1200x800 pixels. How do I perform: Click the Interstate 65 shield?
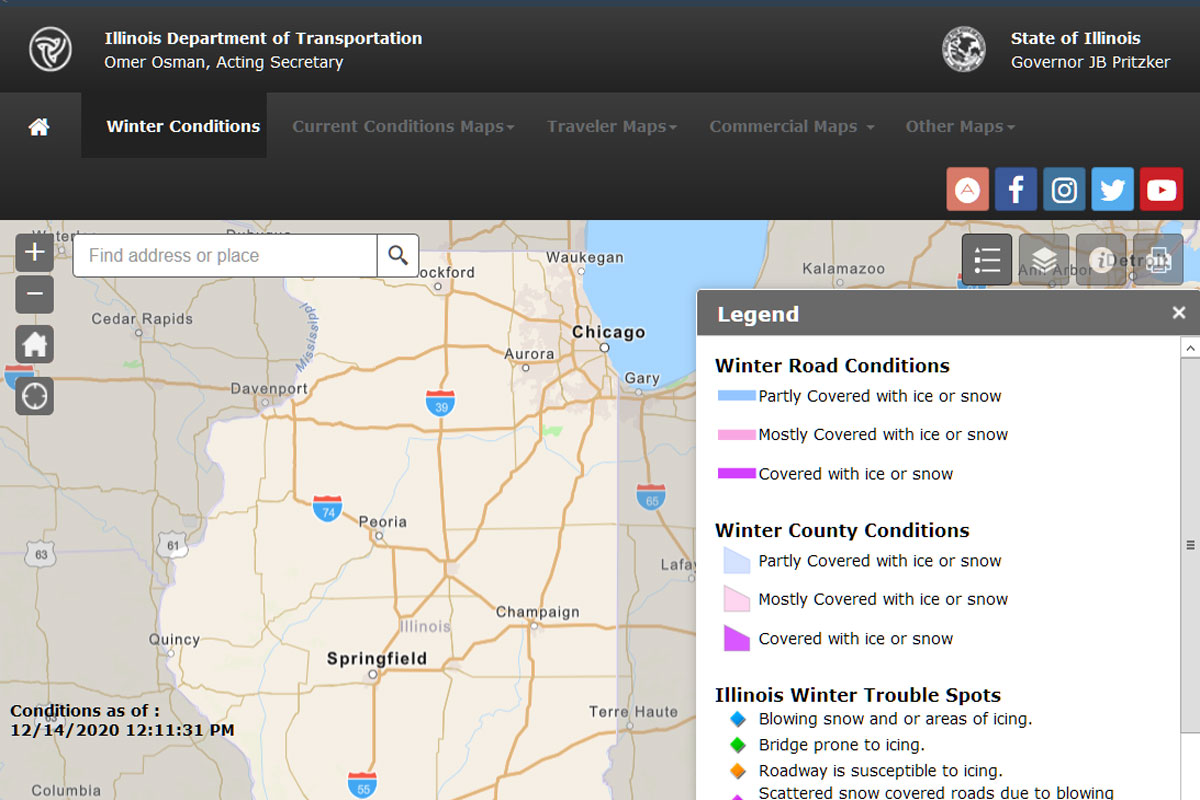pos(651,497)
